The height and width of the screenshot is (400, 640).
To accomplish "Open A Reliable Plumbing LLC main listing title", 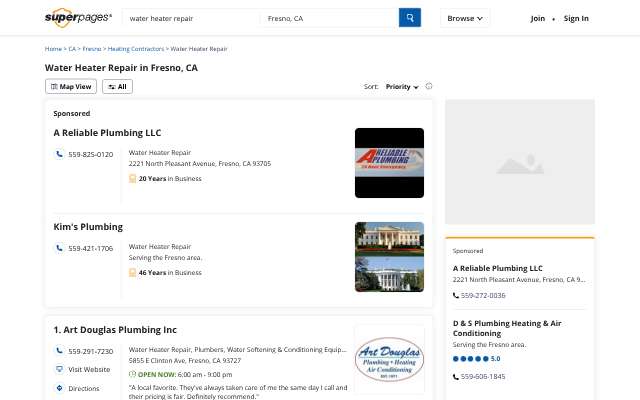I will [107, 133].
